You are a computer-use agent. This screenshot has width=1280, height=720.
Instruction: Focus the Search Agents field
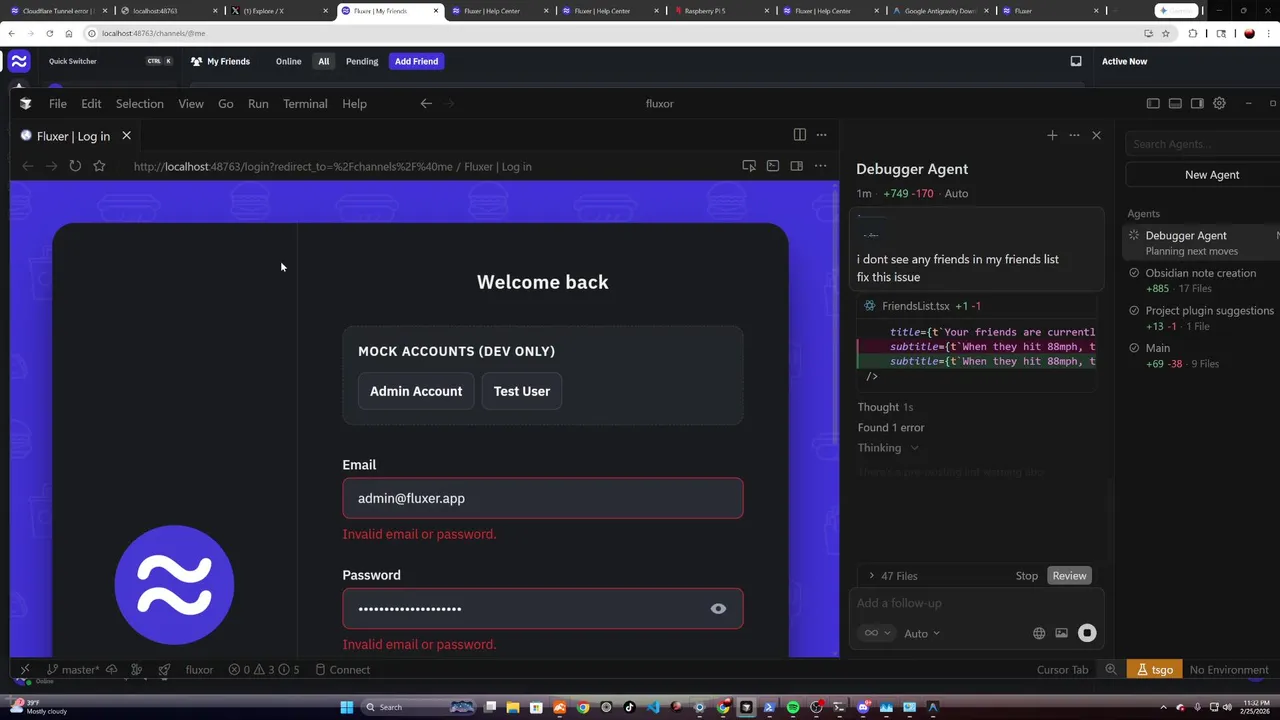click(1204, 144)
